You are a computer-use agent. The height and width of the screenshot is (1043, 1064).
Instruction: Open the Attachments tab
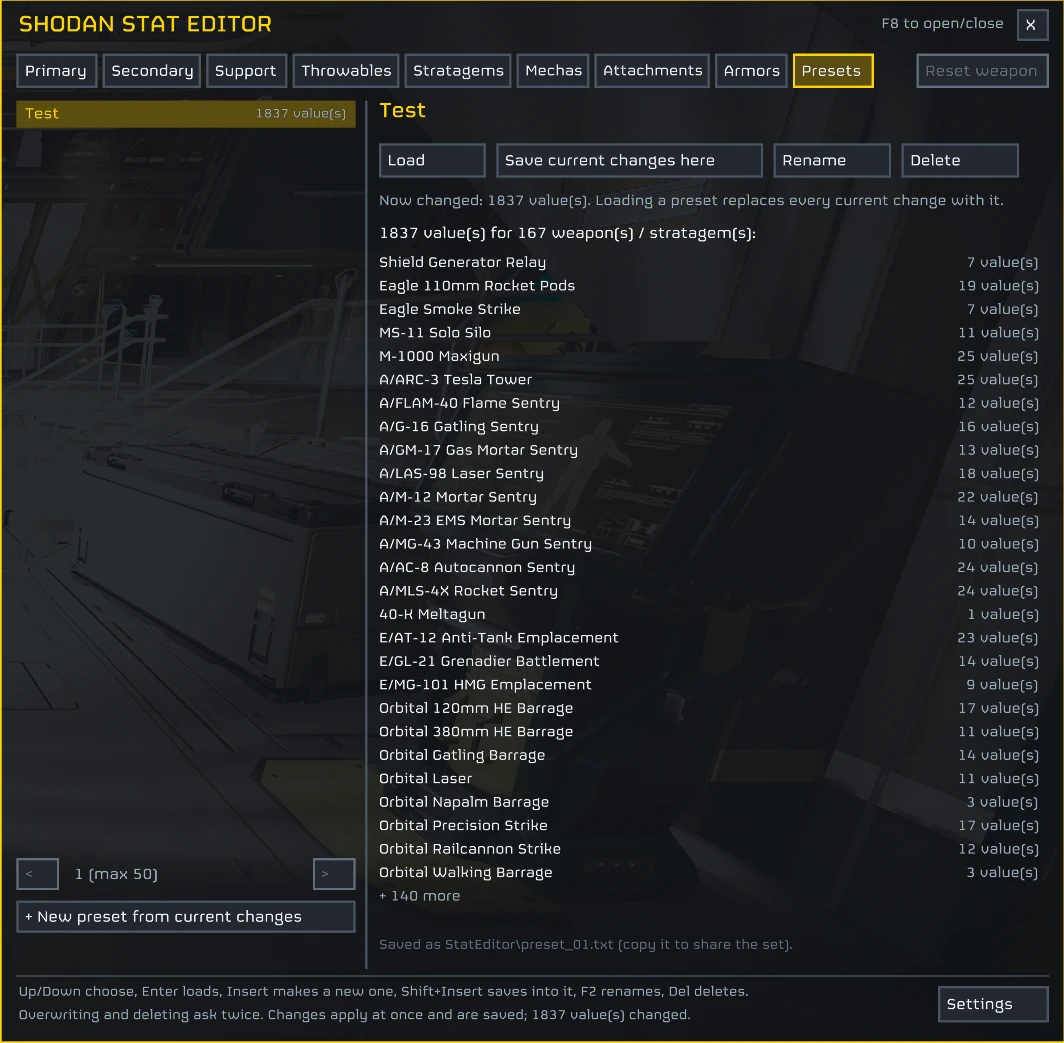(x=652, y=71)
